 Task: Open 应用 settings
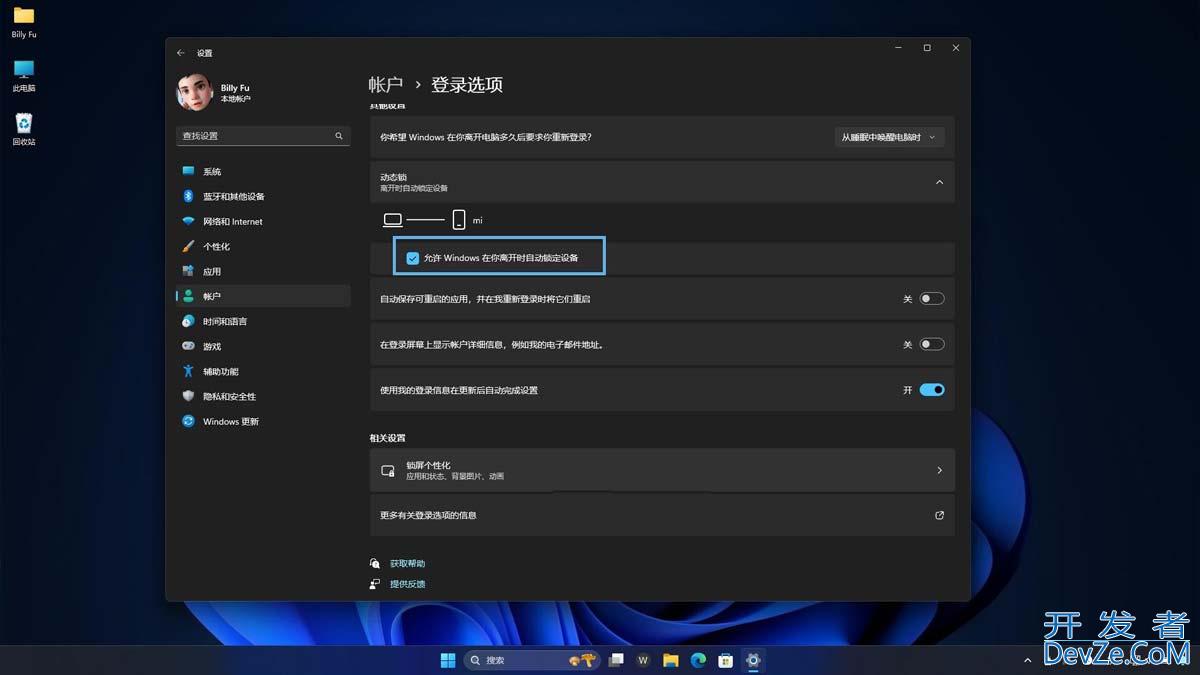coord(263,271)
